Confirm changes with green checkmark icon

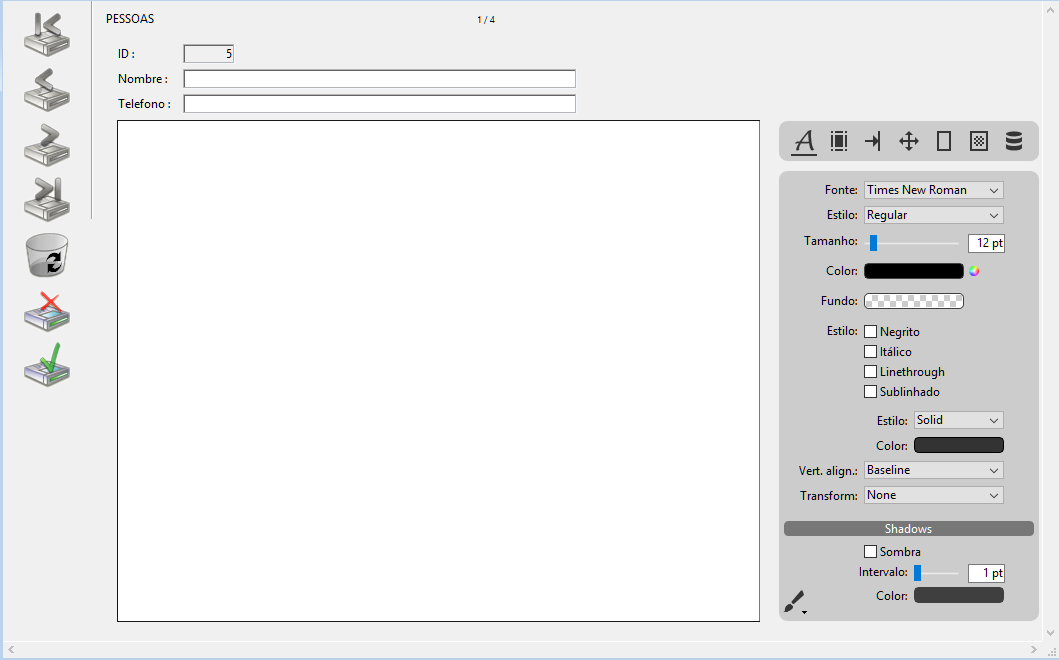tap(46, 365)
